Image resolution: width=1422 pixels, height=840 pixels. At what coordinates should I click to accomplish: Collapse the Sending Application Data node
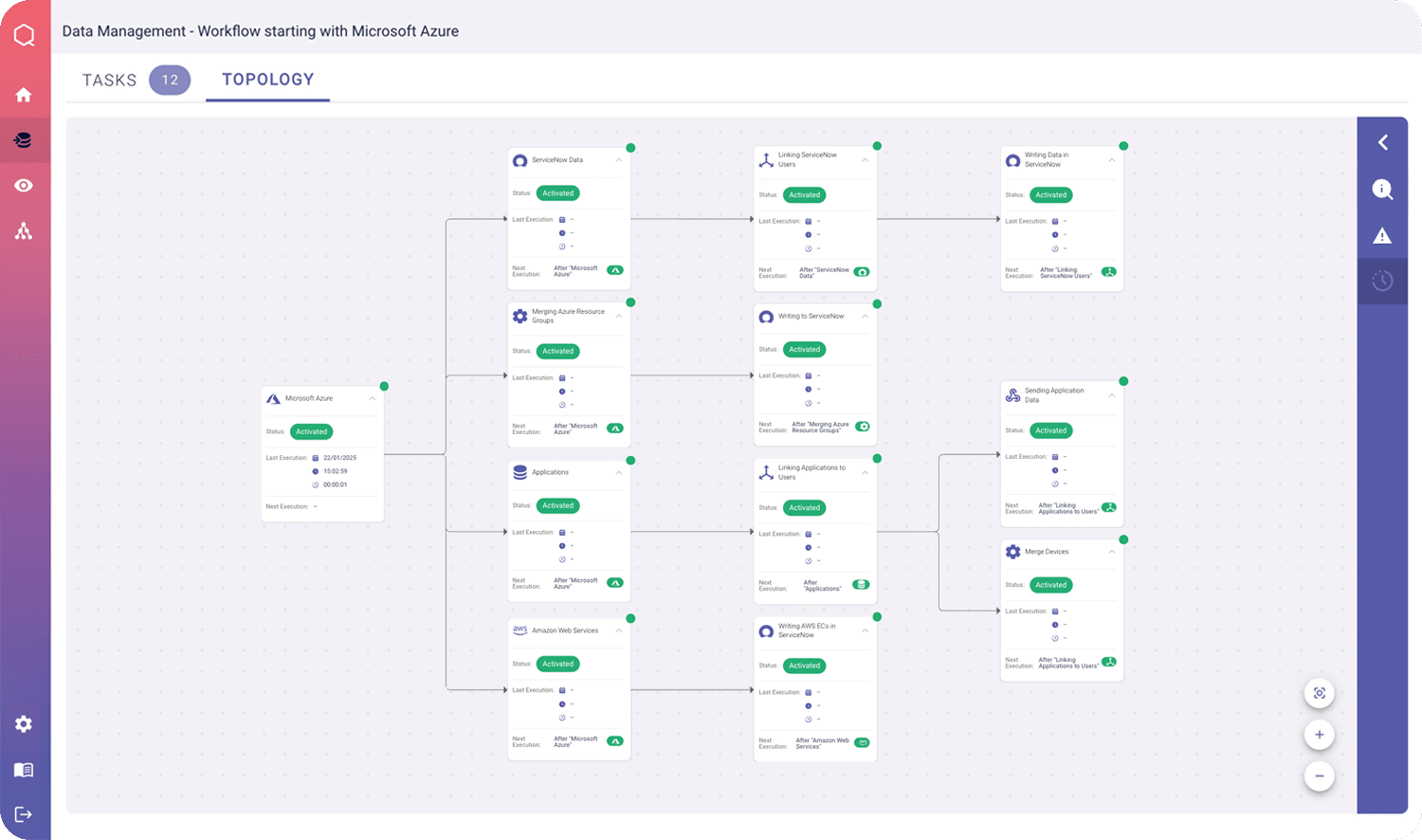pos(1112,395)
